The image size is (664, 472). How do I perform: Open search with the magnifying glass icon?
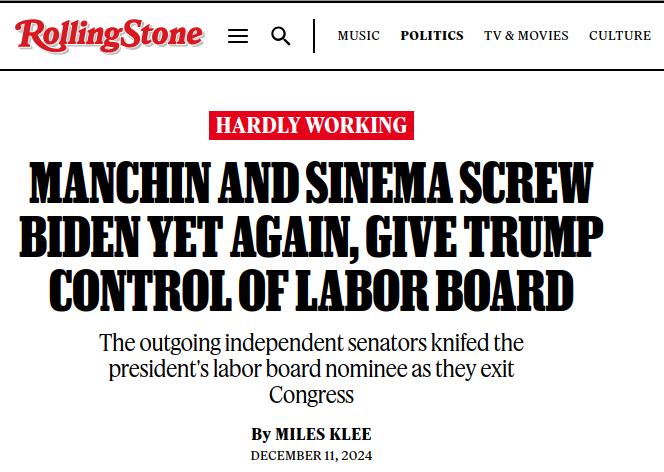pos(280,36)
